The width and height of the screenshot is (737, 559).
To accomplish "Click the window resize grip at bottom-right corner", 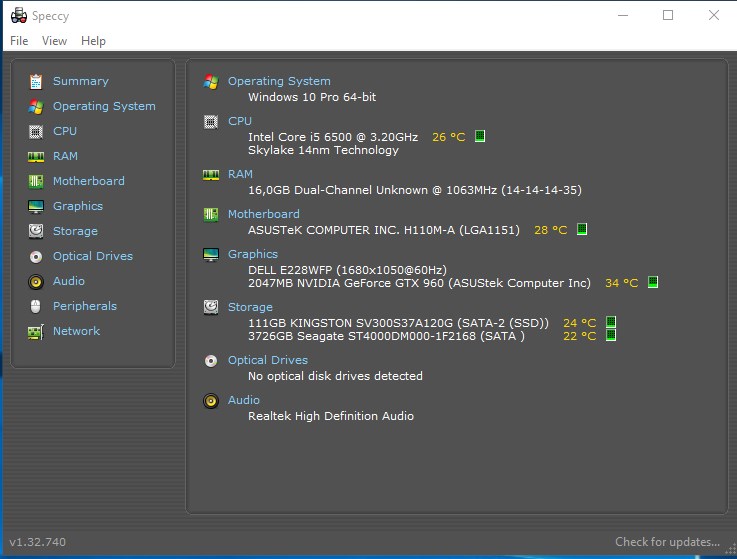I will pos(730,548).
